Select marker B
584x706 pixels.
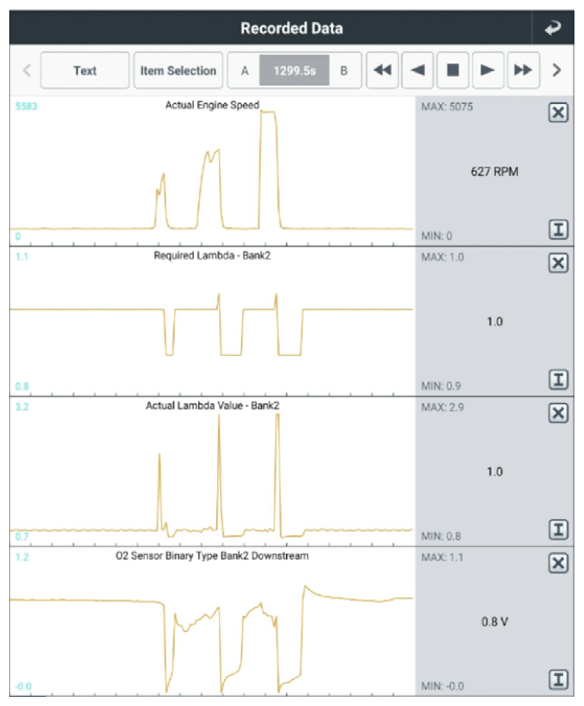pyautogui.click(x=344, y=71)
